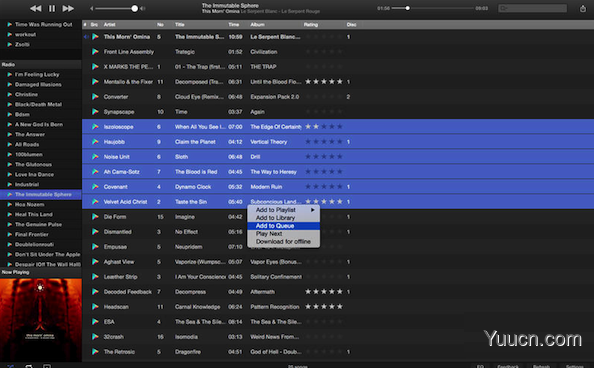Screen dimensions: 594x368
Task: Click the playlist icon next to Zsolti
Action: click(x=9, y=44)
